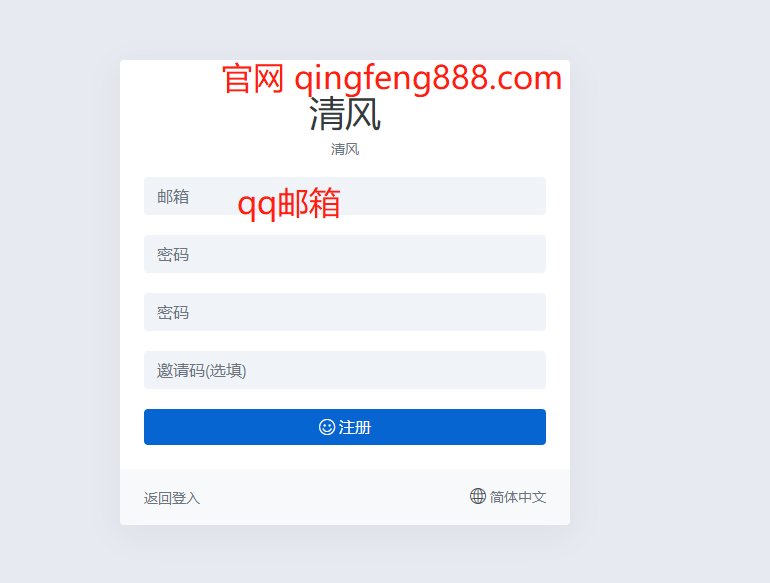Submit the form with the blue 注册 button
Screen dimensions: 770x583
coord(345,427)
